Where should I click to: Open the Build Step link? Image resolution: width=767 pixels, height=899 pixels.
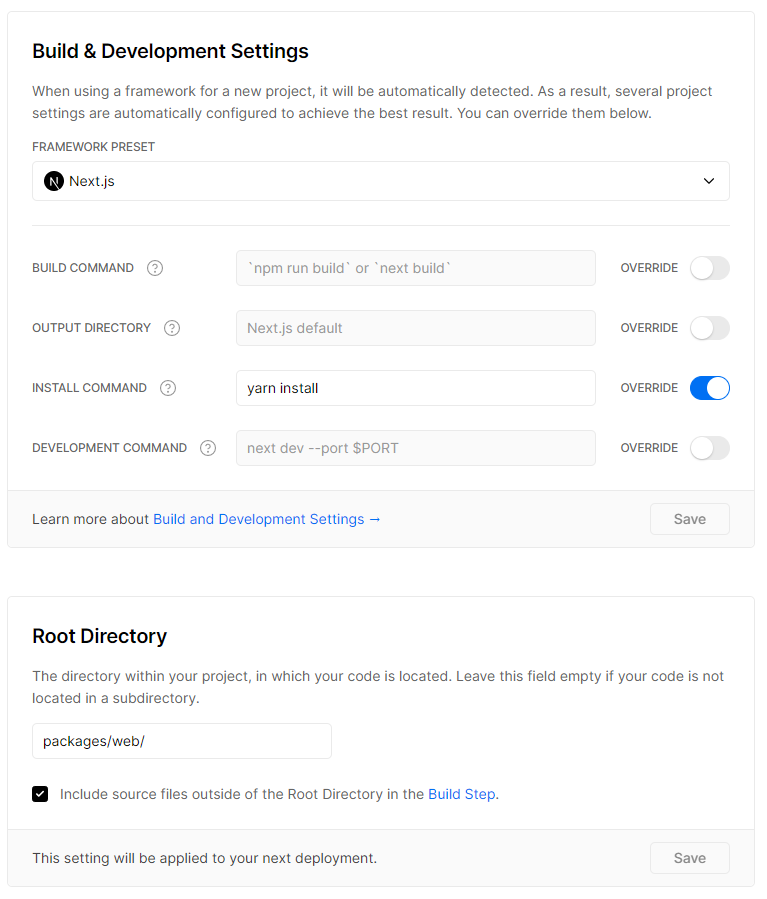461,794
